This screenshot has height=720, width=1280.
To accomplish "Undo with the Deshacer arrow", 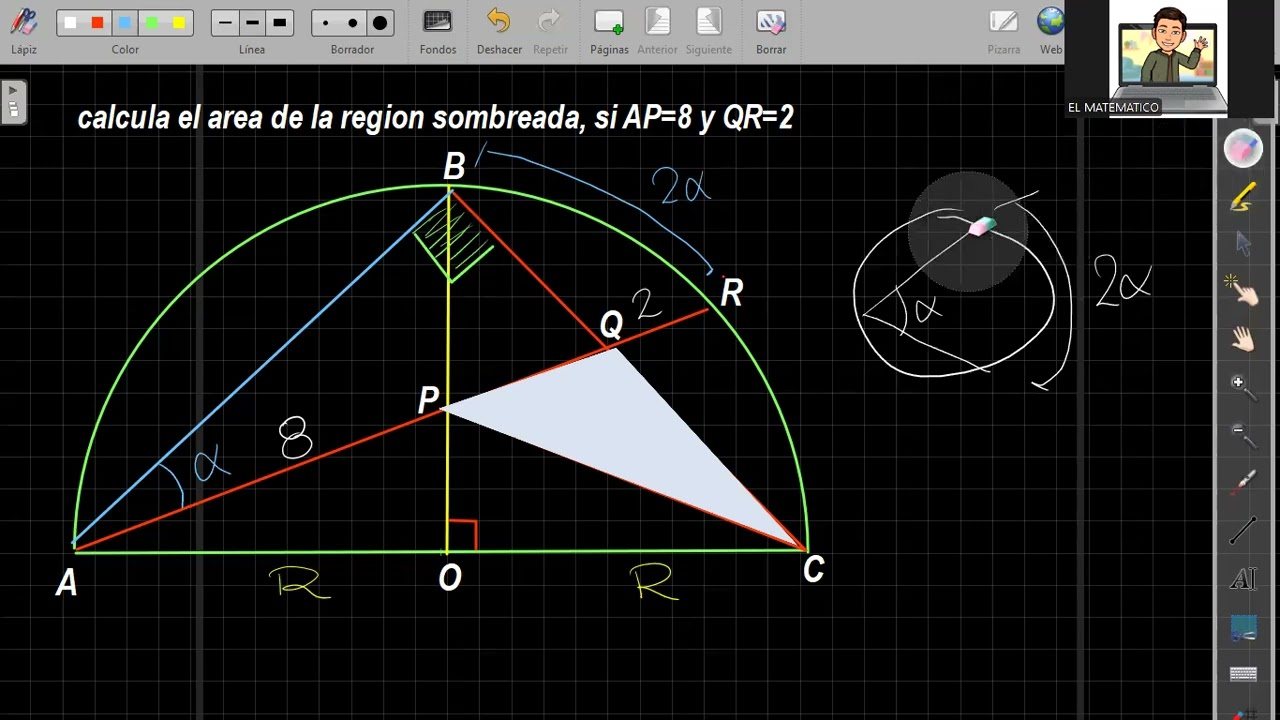I will pyautogui.click(x=498, y=22).
